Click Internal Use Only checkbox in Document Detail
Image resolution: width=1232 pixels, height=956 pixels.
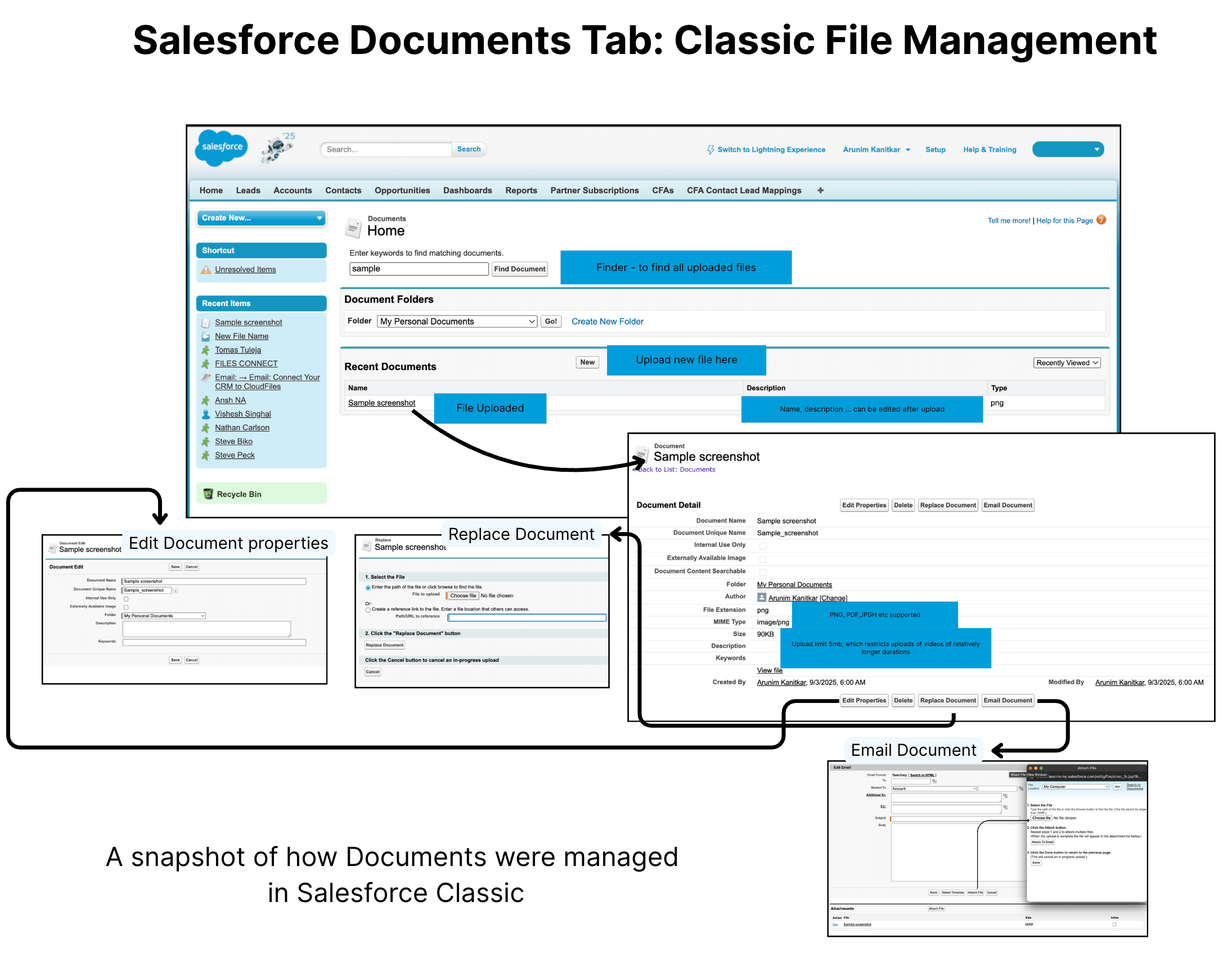763,546
